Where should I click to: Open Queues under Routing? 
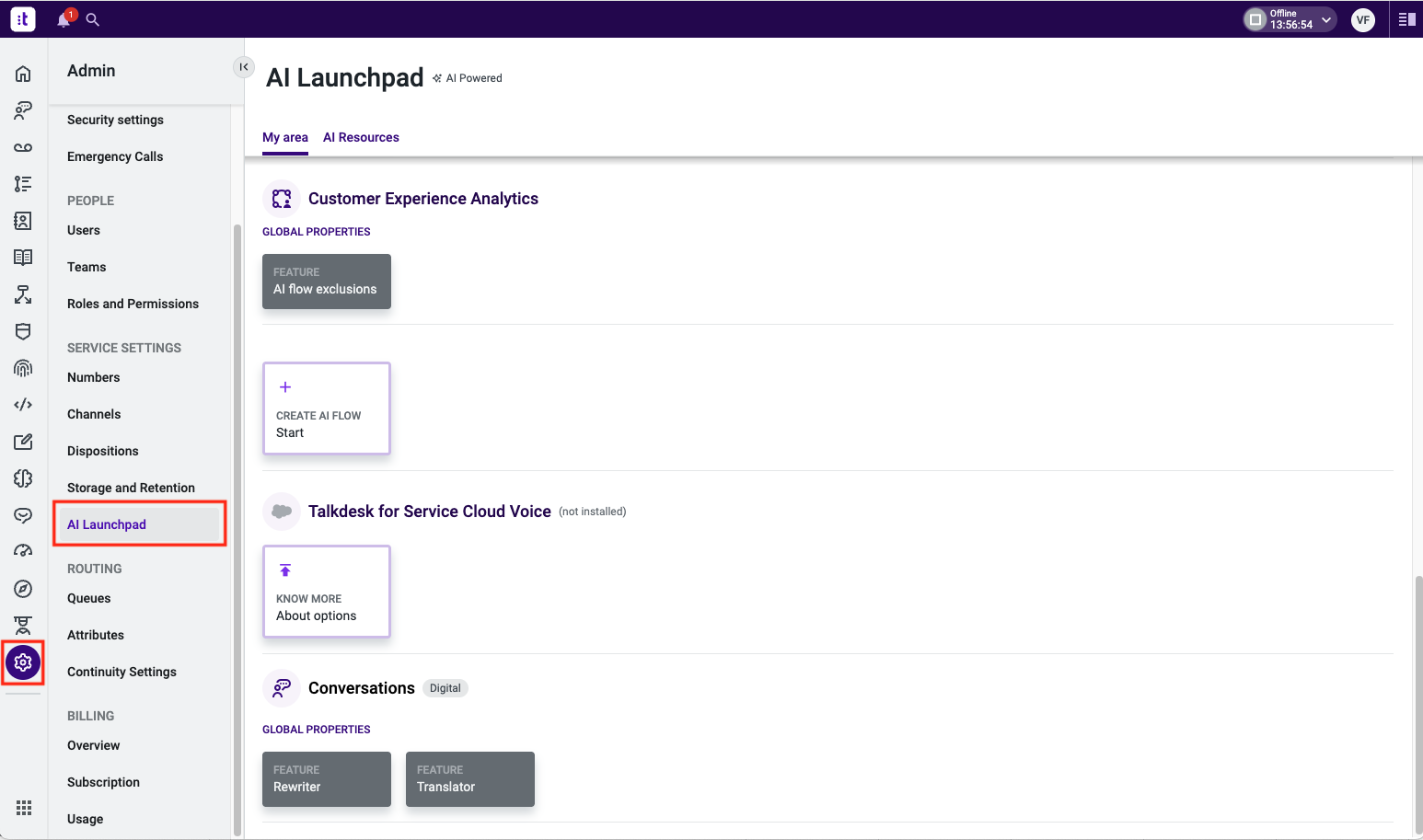point(89,598)
